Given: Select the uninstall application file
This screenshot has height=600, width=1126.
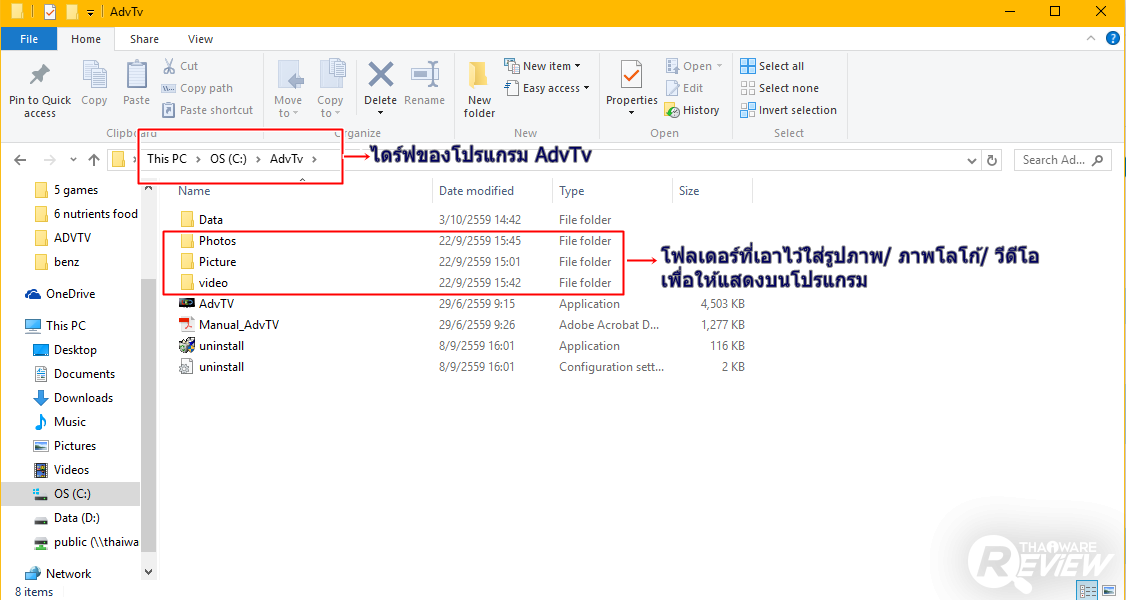Looking at the screenshot, I should click(463, 346).
